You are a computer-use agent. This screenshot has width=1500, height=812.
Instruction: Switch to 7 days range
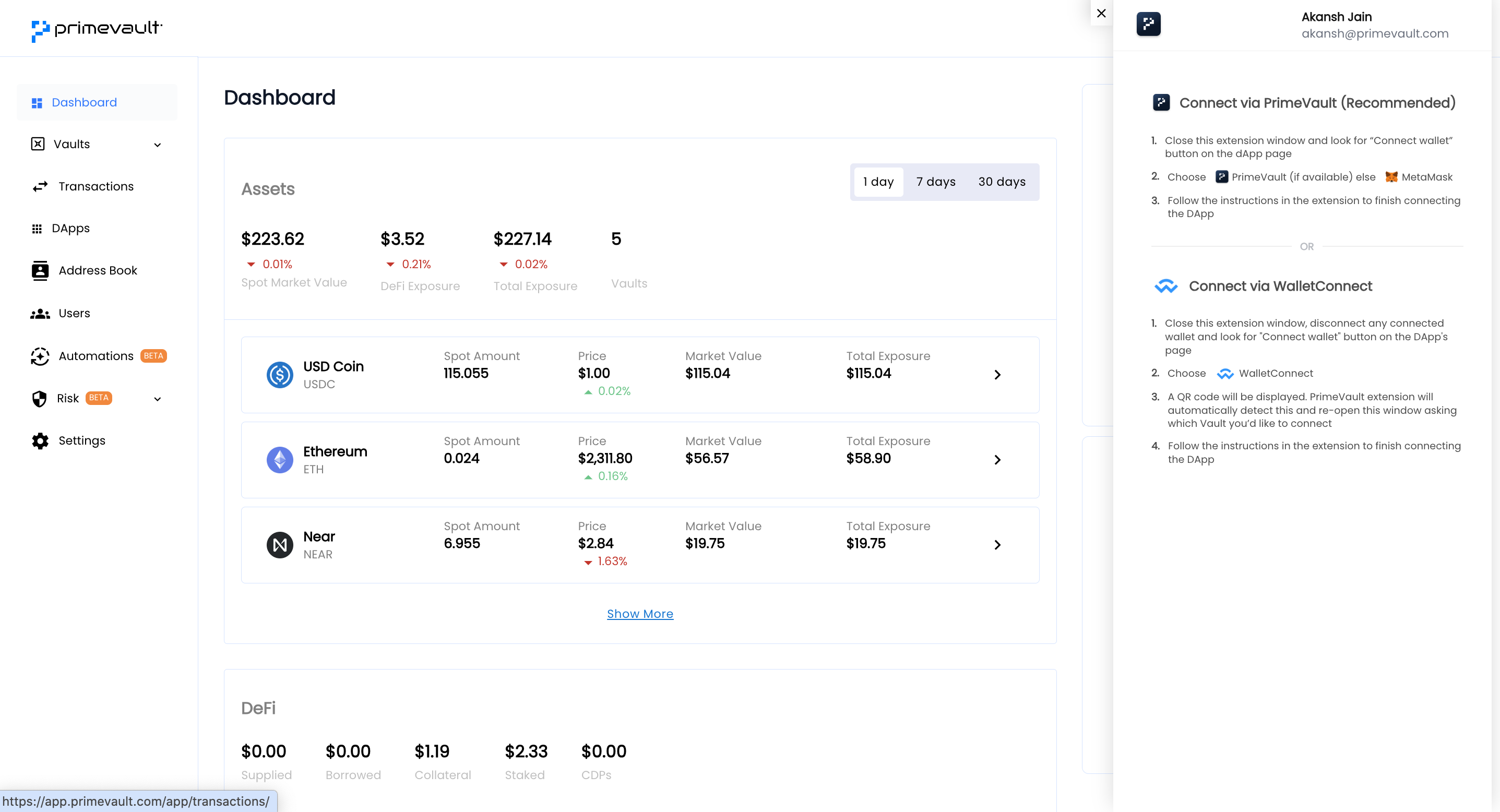[x=936, y=182]
